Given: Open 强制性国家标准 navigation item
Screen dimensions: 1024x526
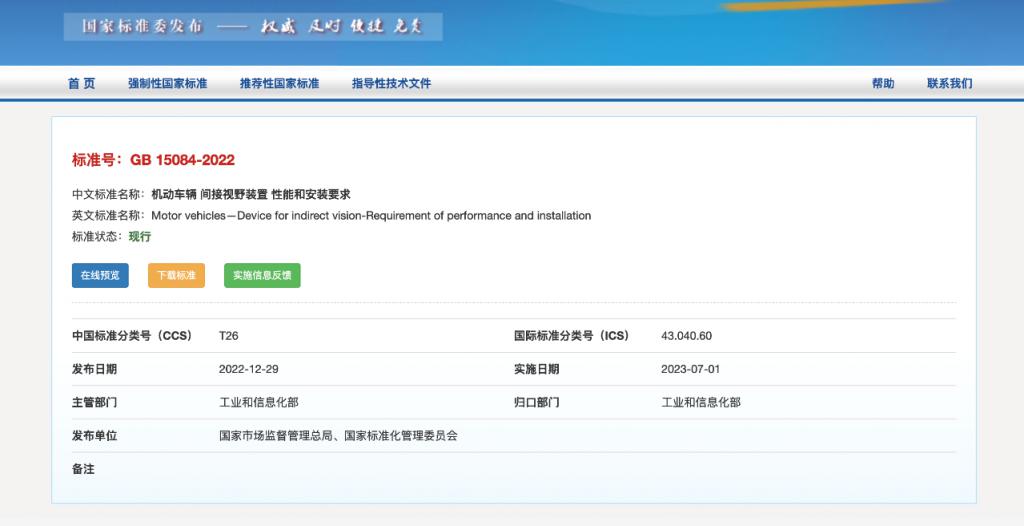Looking at the screenshot, I should click(168, 83).
